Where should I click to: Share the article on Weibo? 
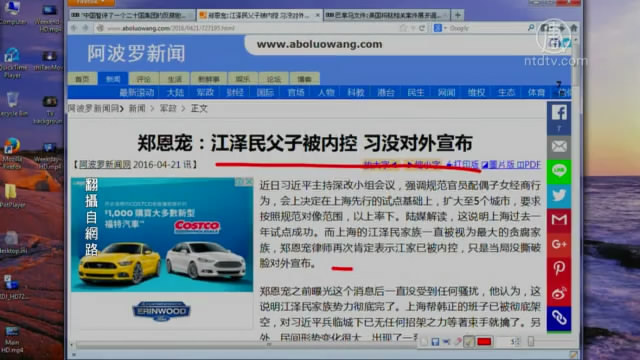click(x=559, y=293)
